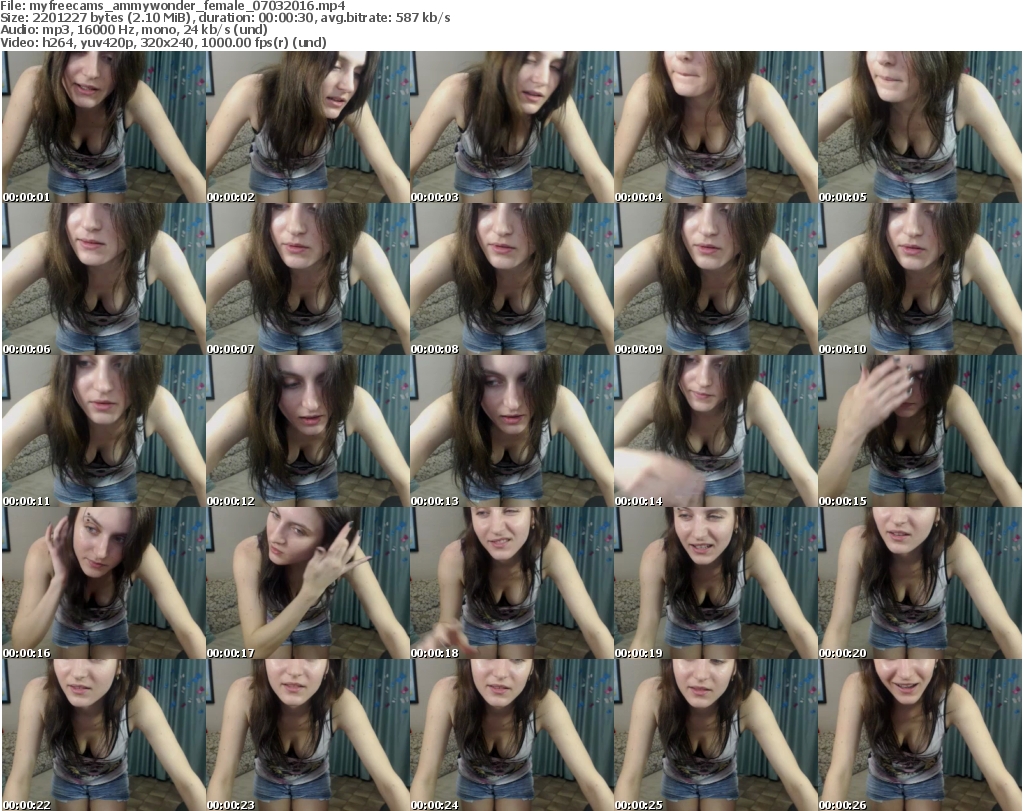
Task: Click the 00:00:16 frame
Action: (x=104, y=583)
